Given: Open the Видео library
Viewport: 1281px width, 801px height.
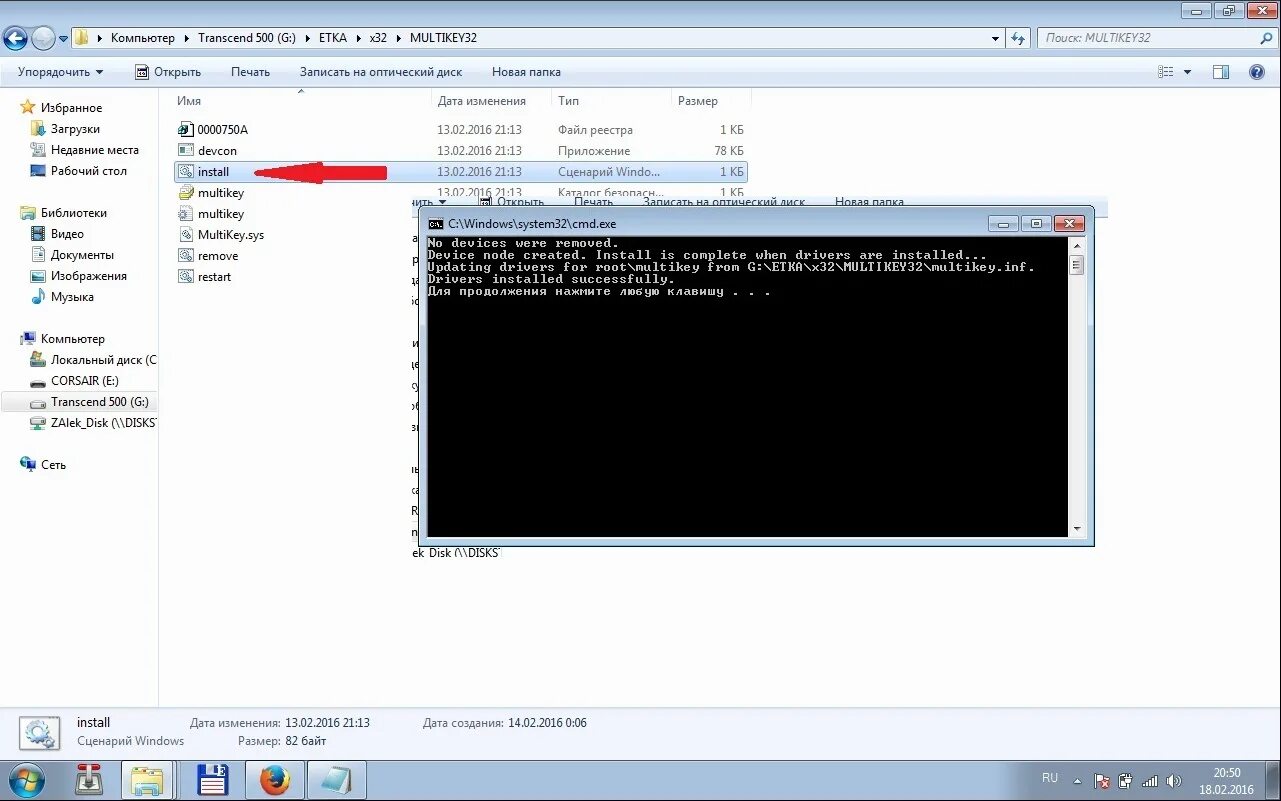Looking at the screenshot, I should click(x=67, y=234).
